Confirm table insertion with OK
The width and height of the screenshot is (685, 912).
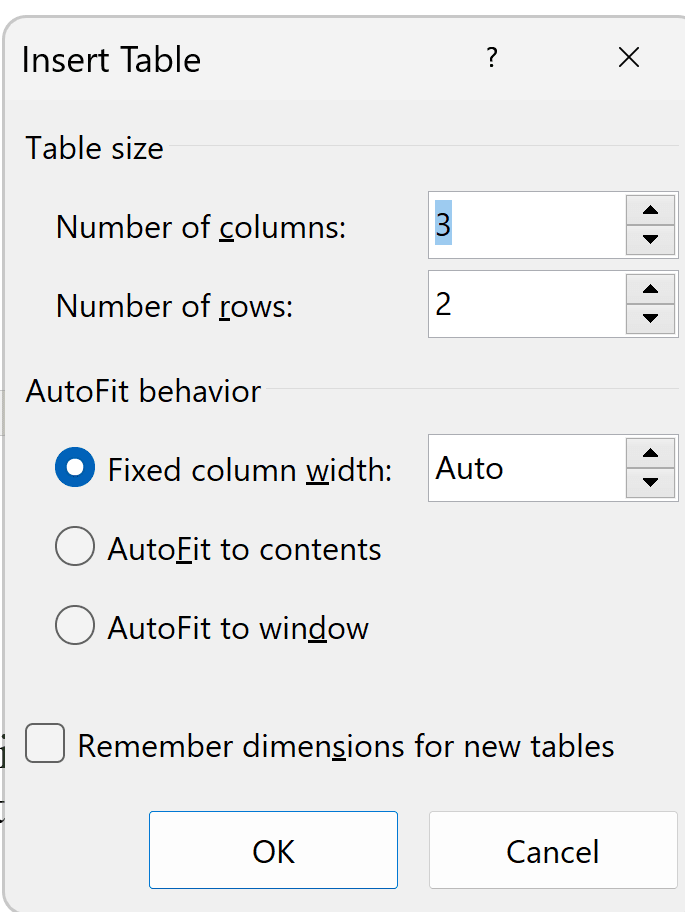[x=273, y=850]
